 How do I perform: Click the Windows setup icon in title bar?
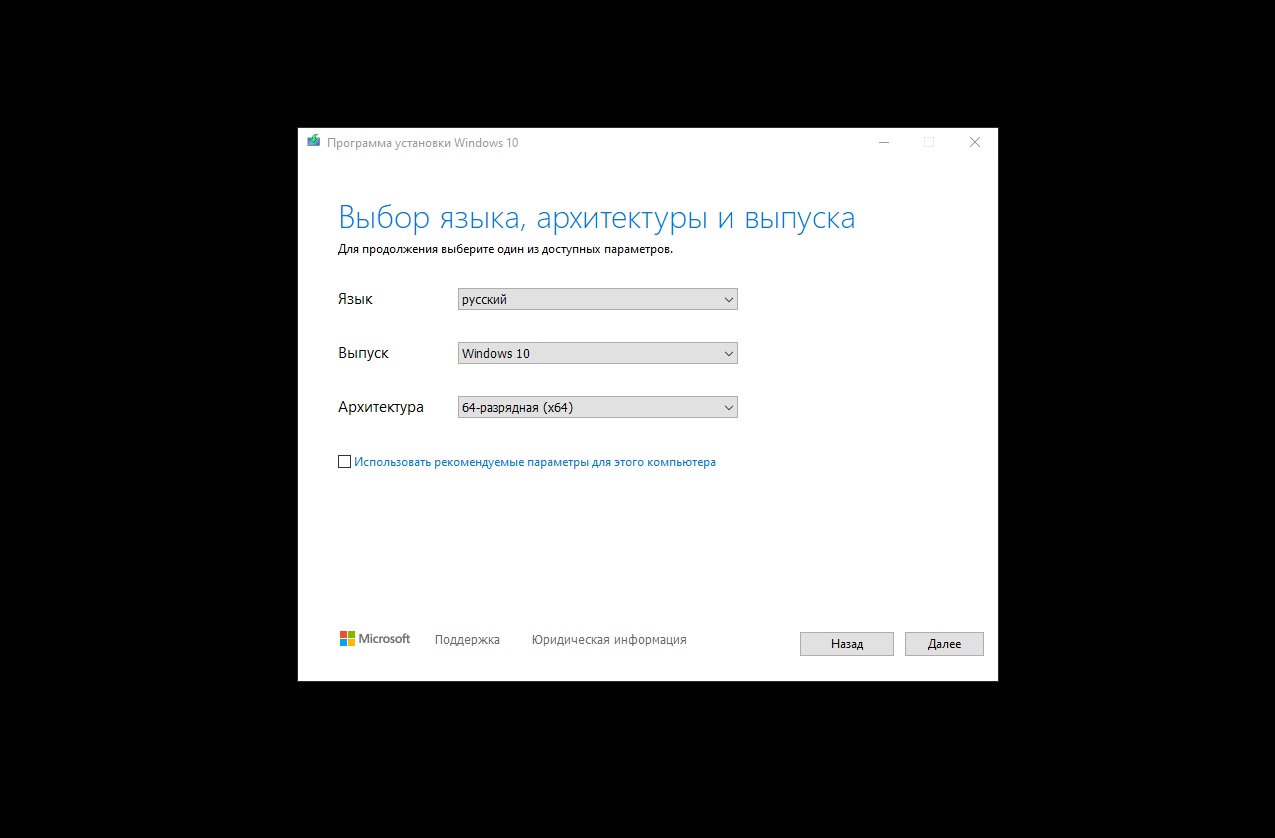pyautogui.click(x=314, y=142)
